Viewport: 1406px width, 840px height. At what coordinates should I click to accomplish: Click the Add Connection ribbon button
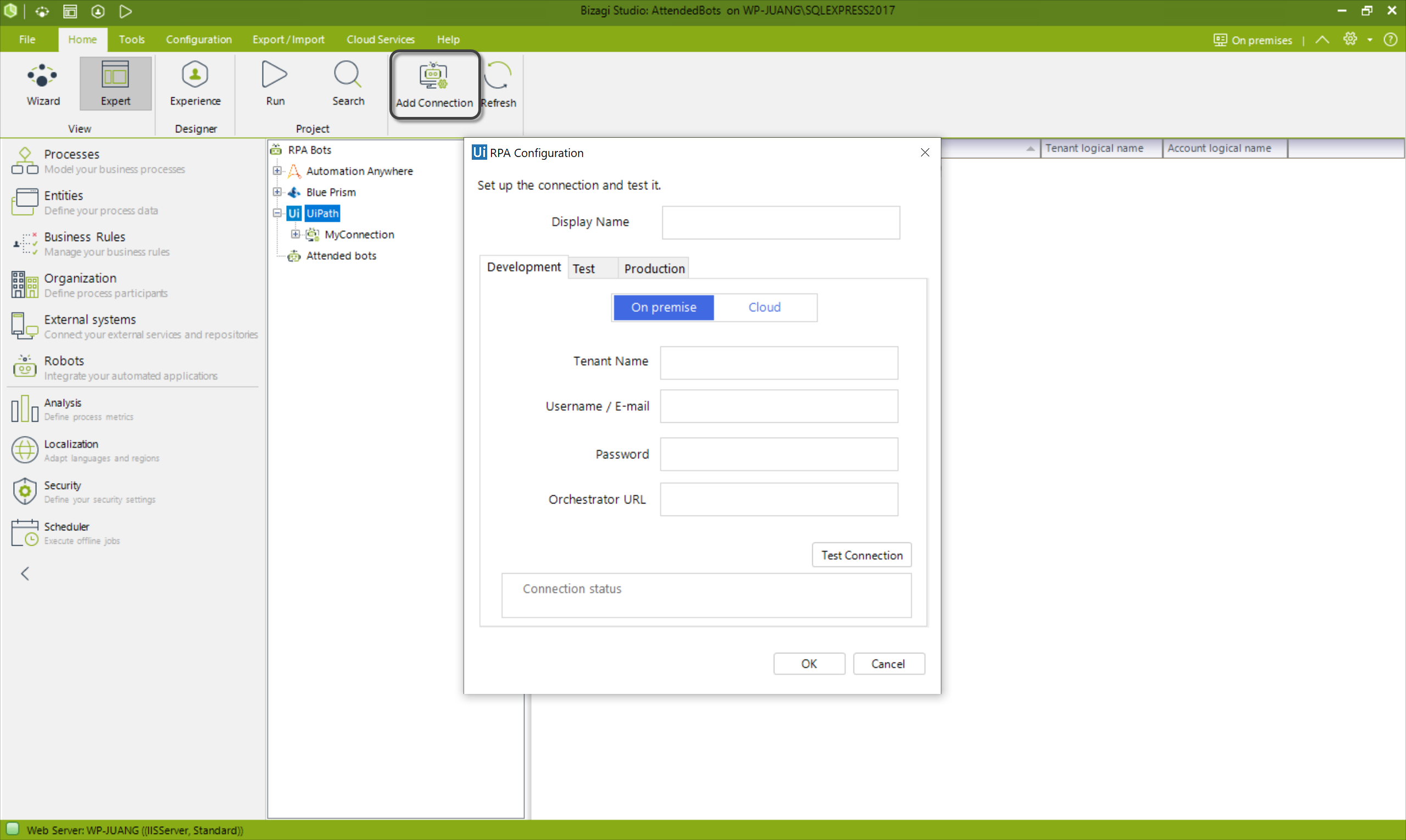[434, 85]
